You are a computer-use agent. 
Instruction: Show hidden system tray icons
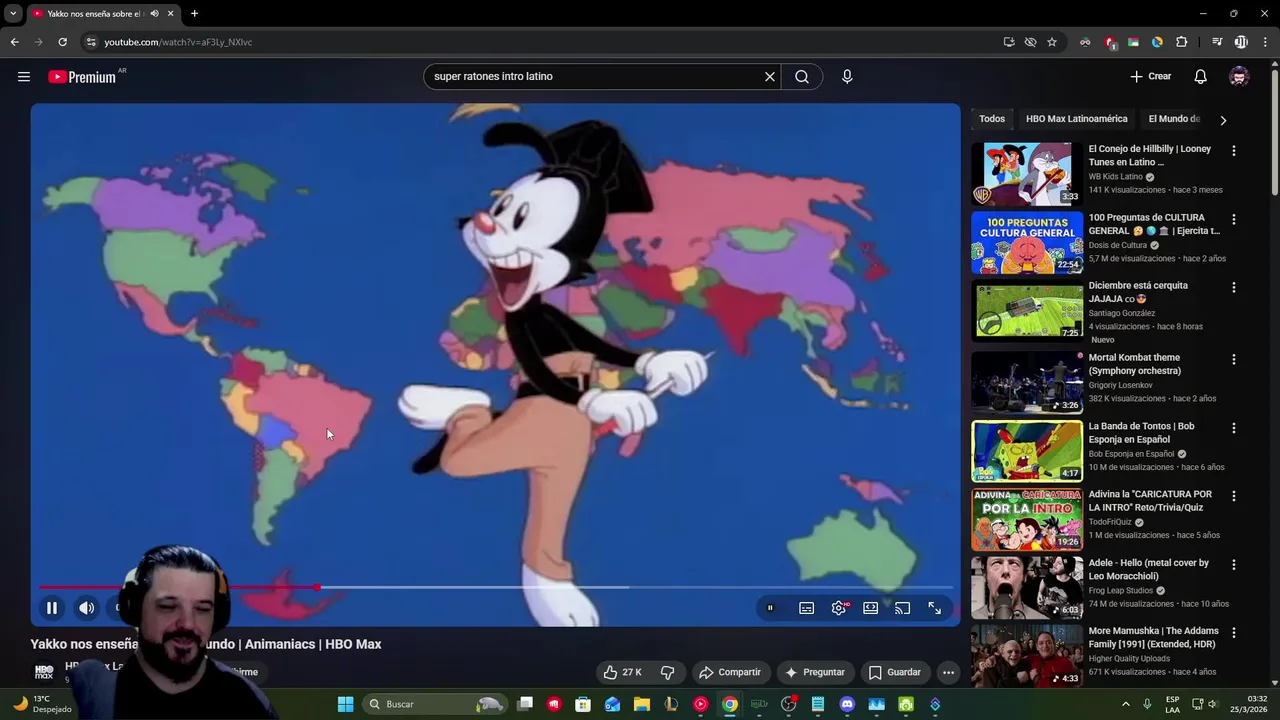1125,704
